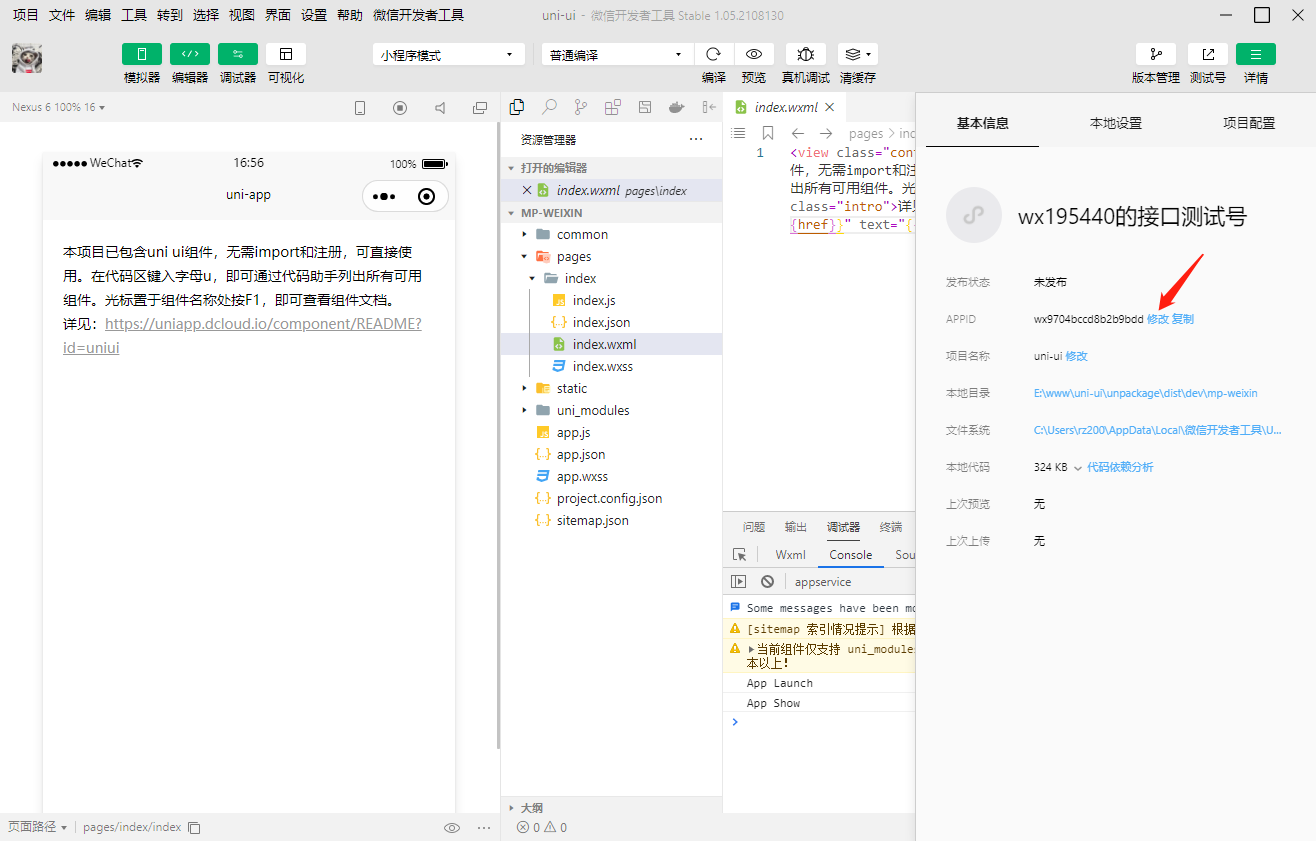Image resolution: width=1316 pixels, height=841 pixels.
Task: Click copy link next to APPID
Action: [1183, 319]
